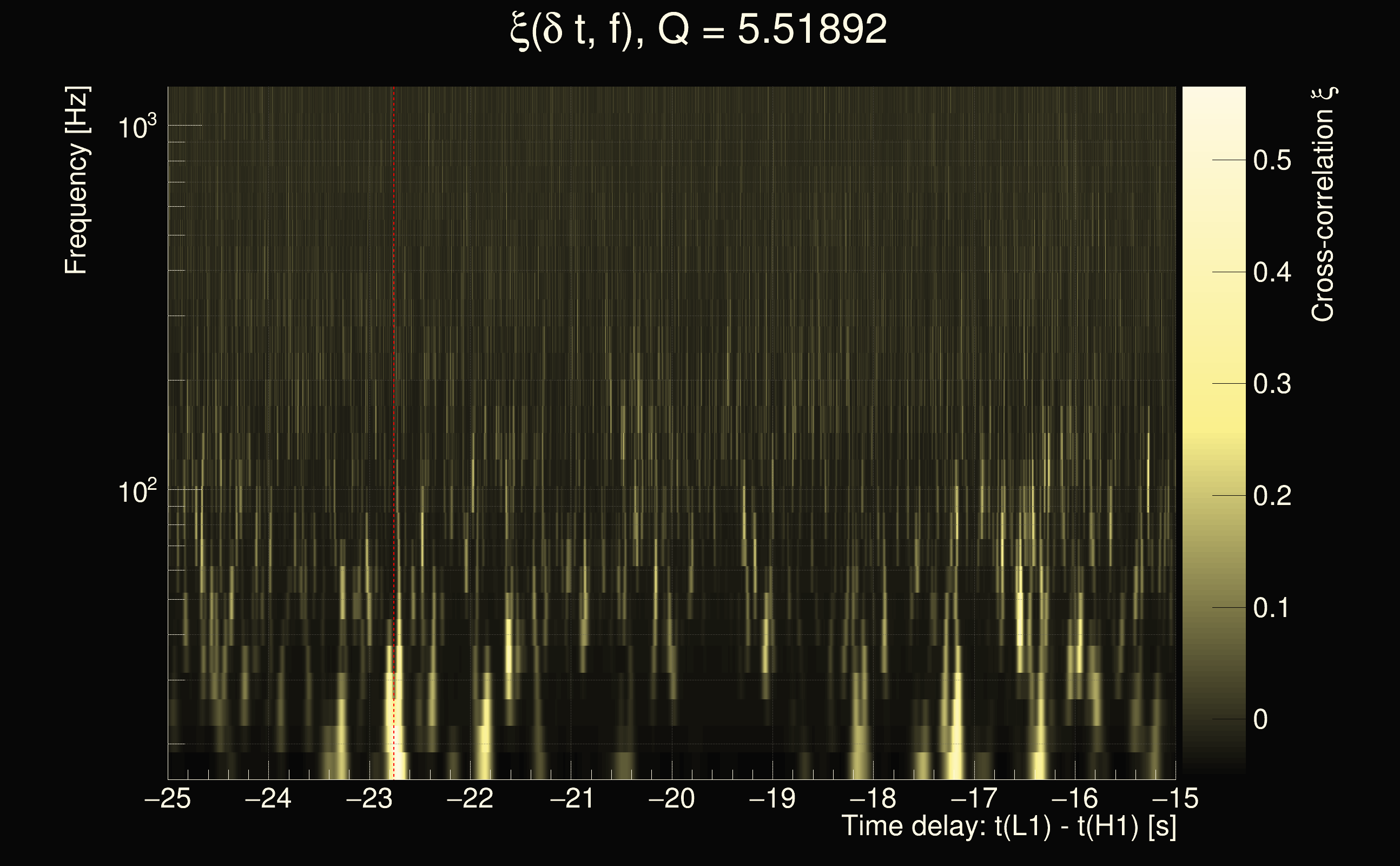Click the Time delay t(L1) - t(H1) axis label
The height and width of the screenshot is (866, 1400).
pyautogui.click(x=1008, y=826)
